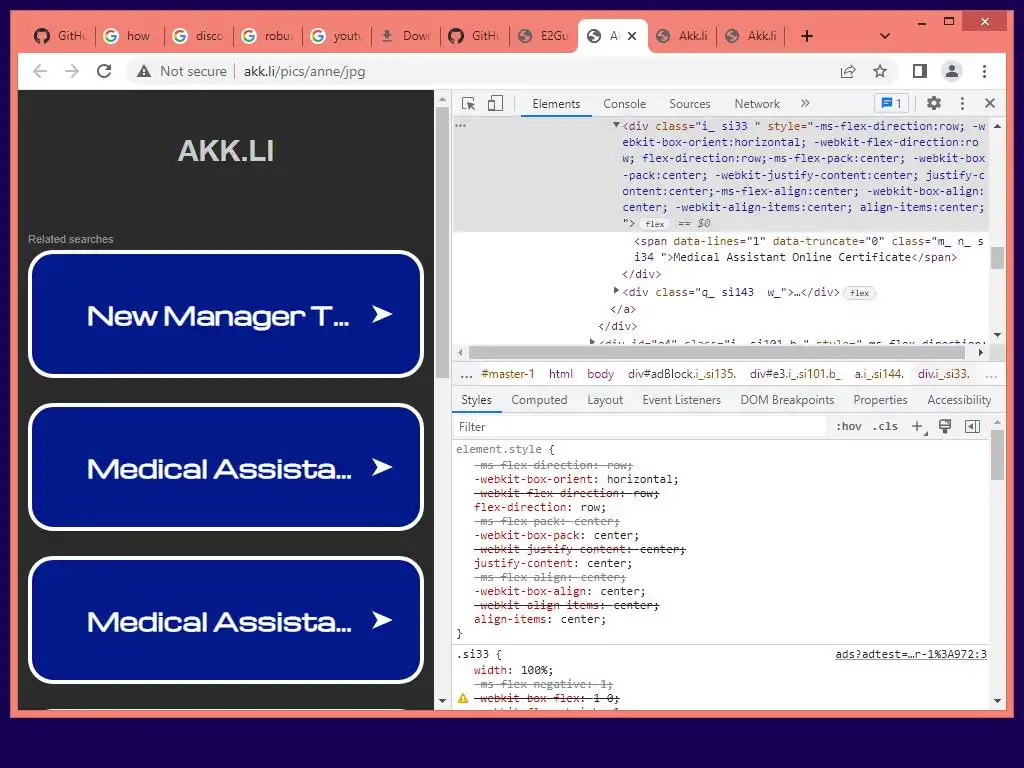This screenshot has height=768, width=1024.
Task: Select the span Medical Assistant Online Certificate node
Action: point(808,249)
